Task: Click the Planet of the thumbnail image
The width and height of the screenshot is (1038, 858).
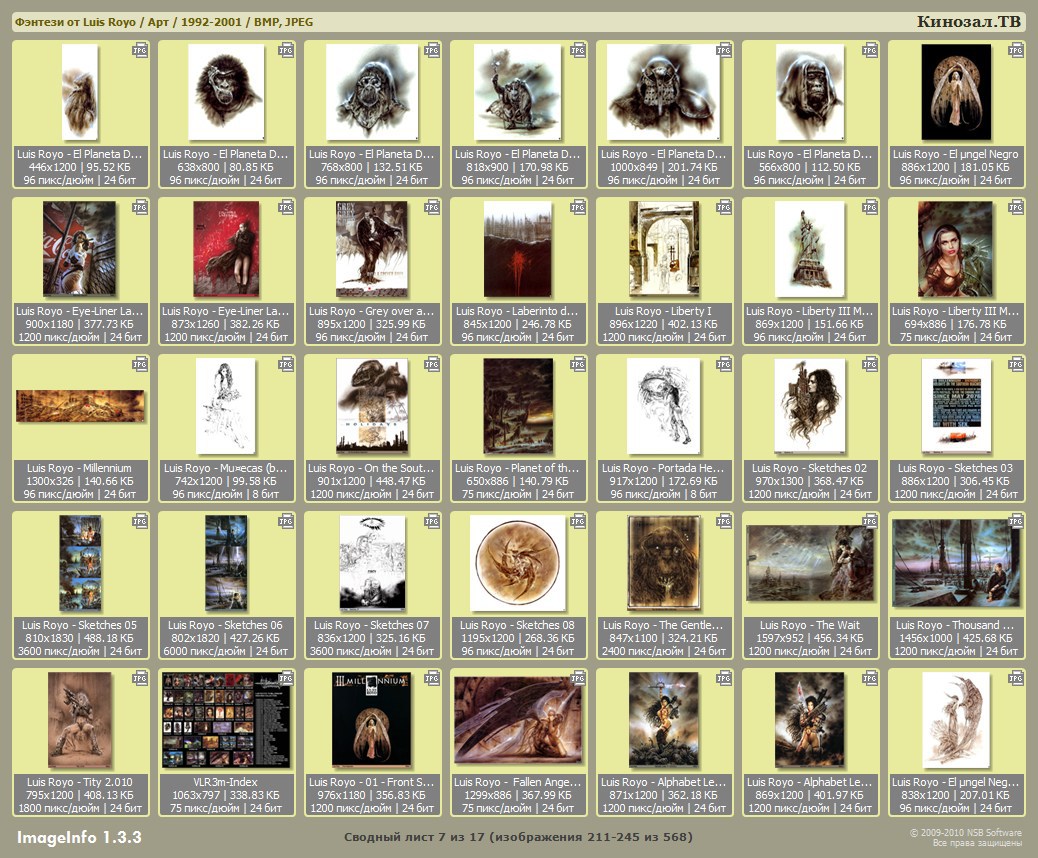Action: [x=517, y=406]
